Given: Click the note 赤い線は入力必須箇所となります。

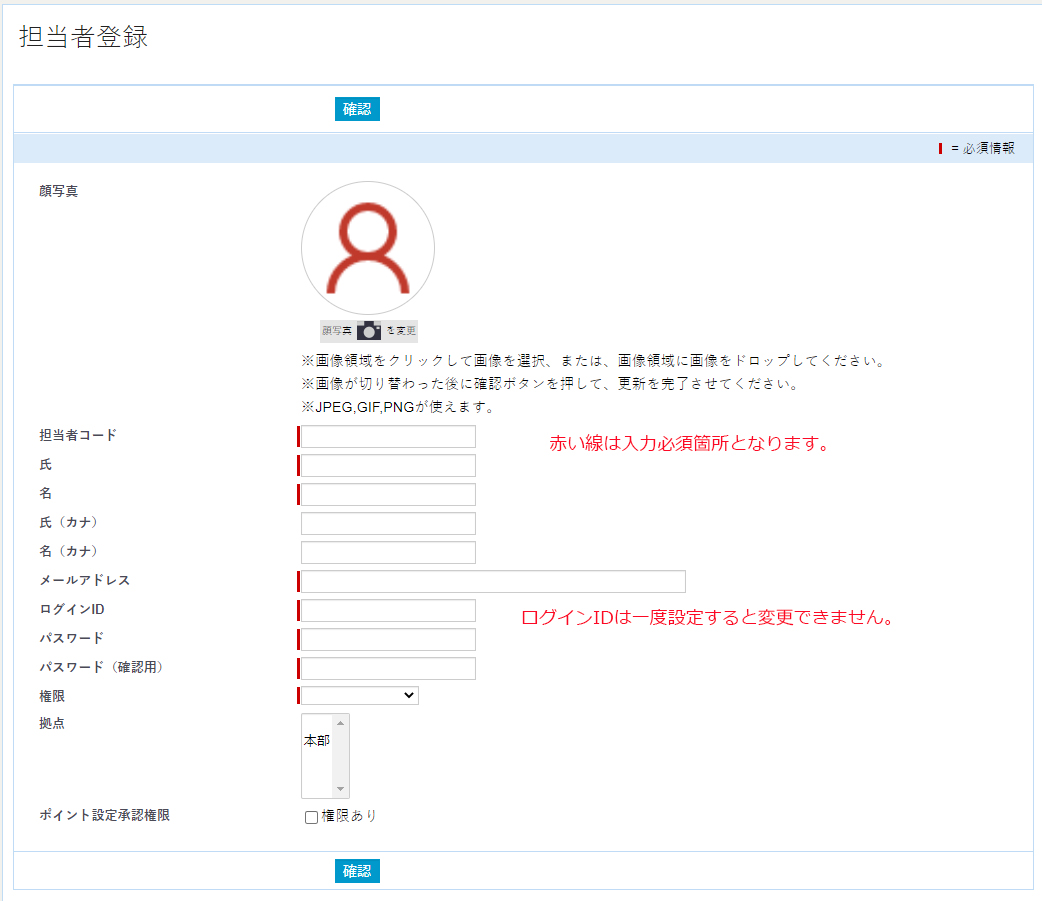Looking at the screenshot, I should 690,443.
